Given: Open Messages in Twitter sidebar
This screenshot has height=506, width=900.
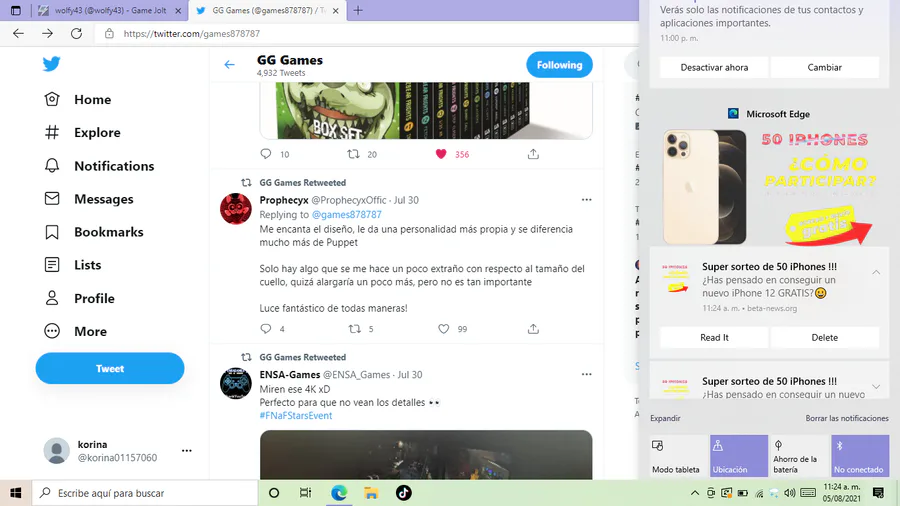Looking at the screenshot, I should click(89, 199).
